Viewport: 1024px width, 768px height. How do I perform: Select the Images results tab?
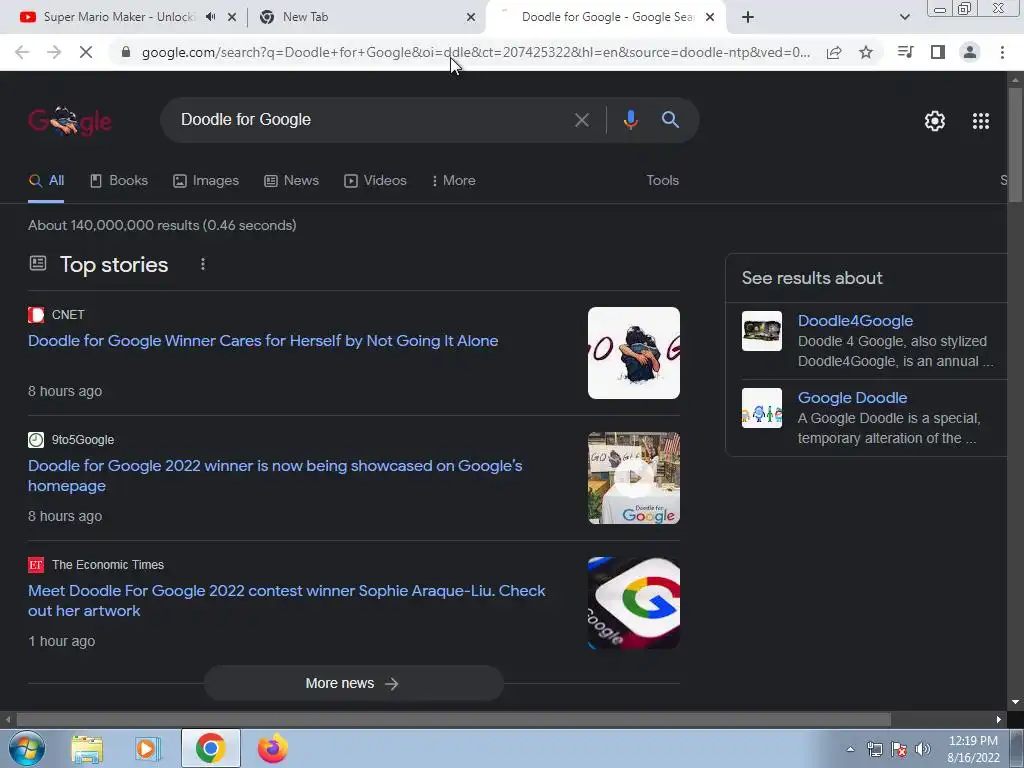click(x=206, y=181)
